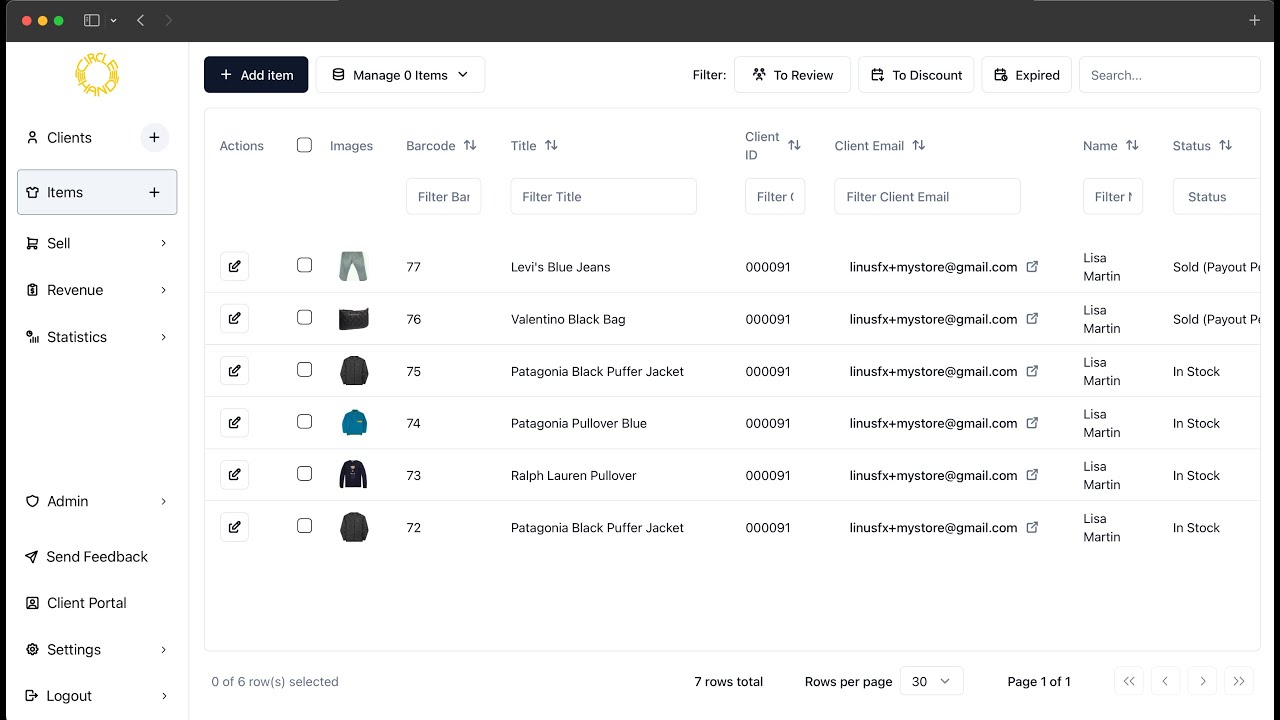Open edit for barcode 75 row
The width and height of the screenshot is (1280, 720).
[x=234, y=371]
